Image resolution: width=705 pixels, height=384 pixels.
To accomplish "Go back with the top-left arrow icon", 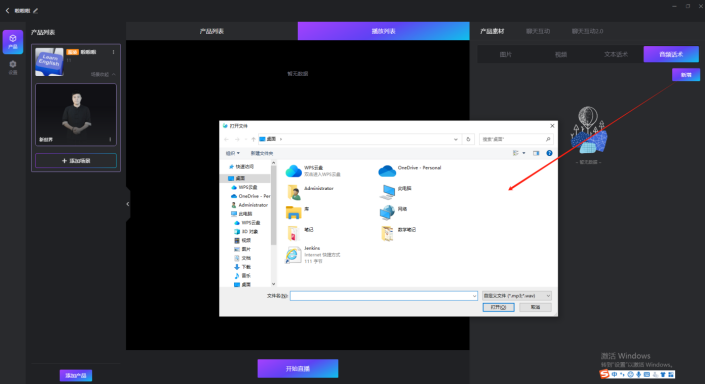I will pos(7,11).
